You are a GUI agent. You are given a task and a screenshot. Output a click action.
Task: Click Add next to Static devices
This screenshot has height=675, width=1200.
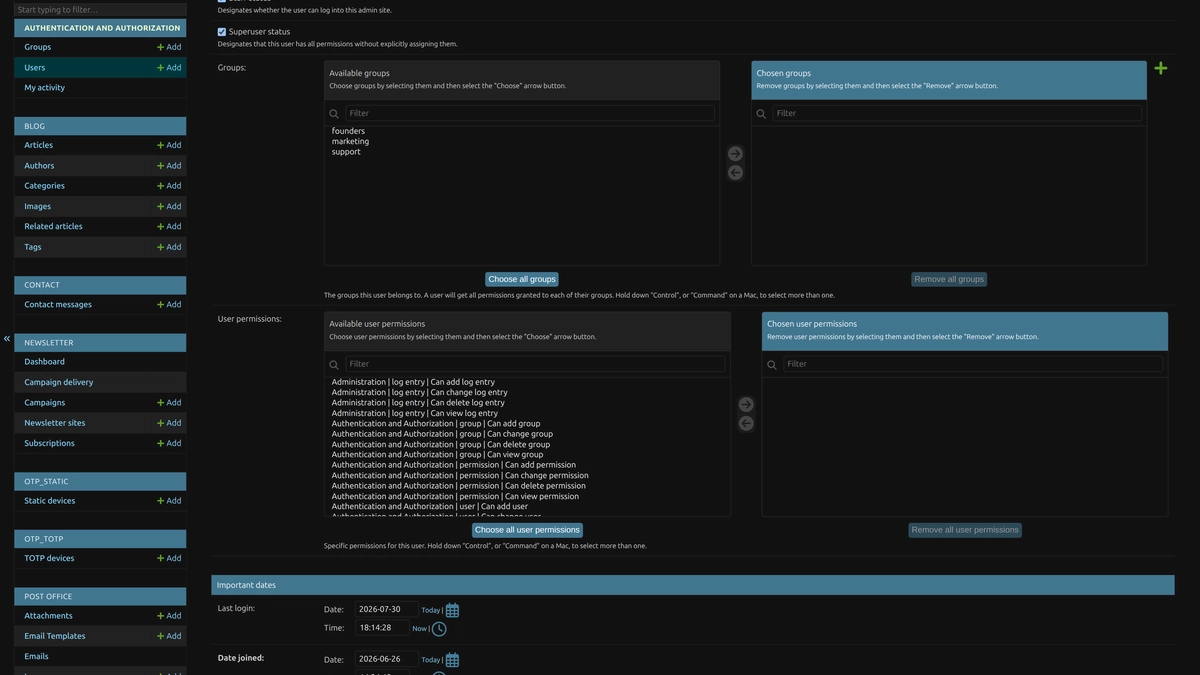click(x=169, y=501)
